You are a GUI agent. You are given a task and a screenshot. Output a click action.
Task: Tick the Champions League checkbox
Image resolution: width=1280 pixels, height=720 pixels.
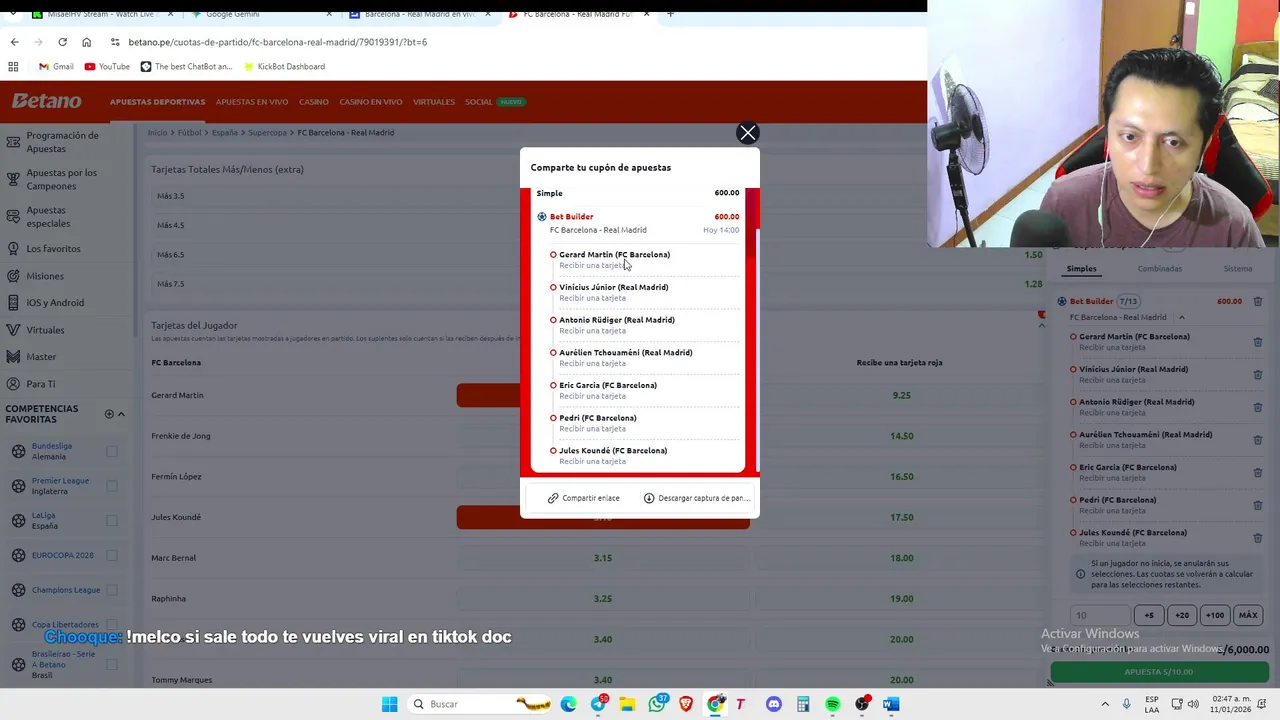(x=112, y=590)
